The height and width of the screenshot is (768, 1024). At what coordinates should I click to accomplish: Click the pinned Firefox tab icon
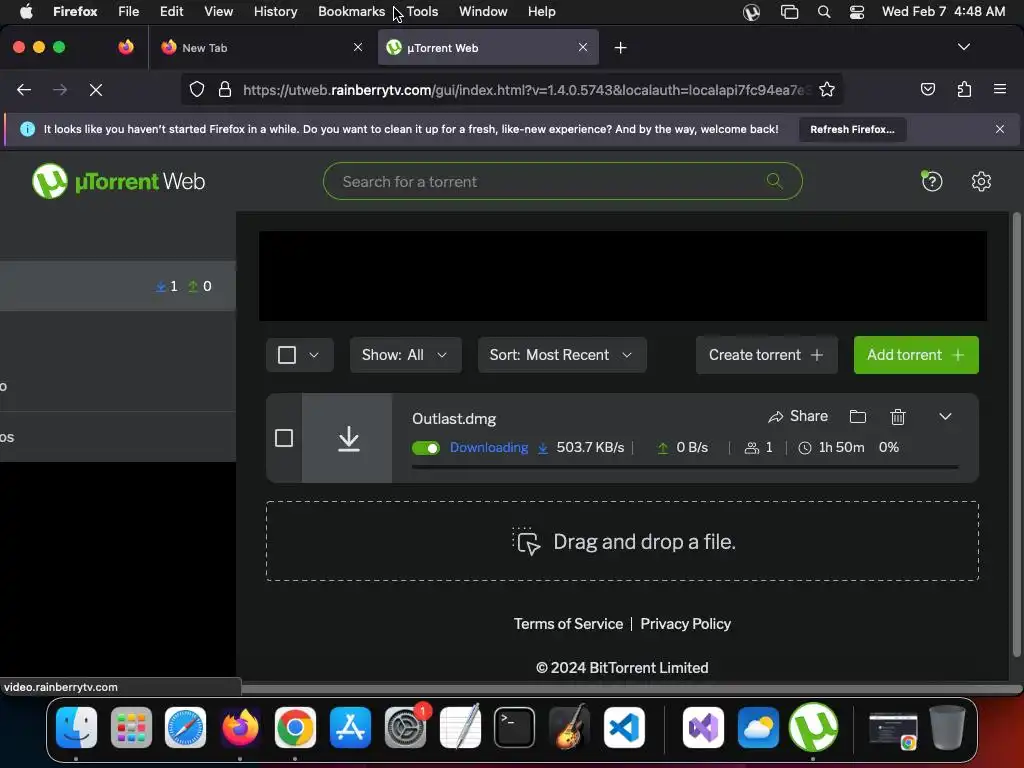[x=126, y=47]
